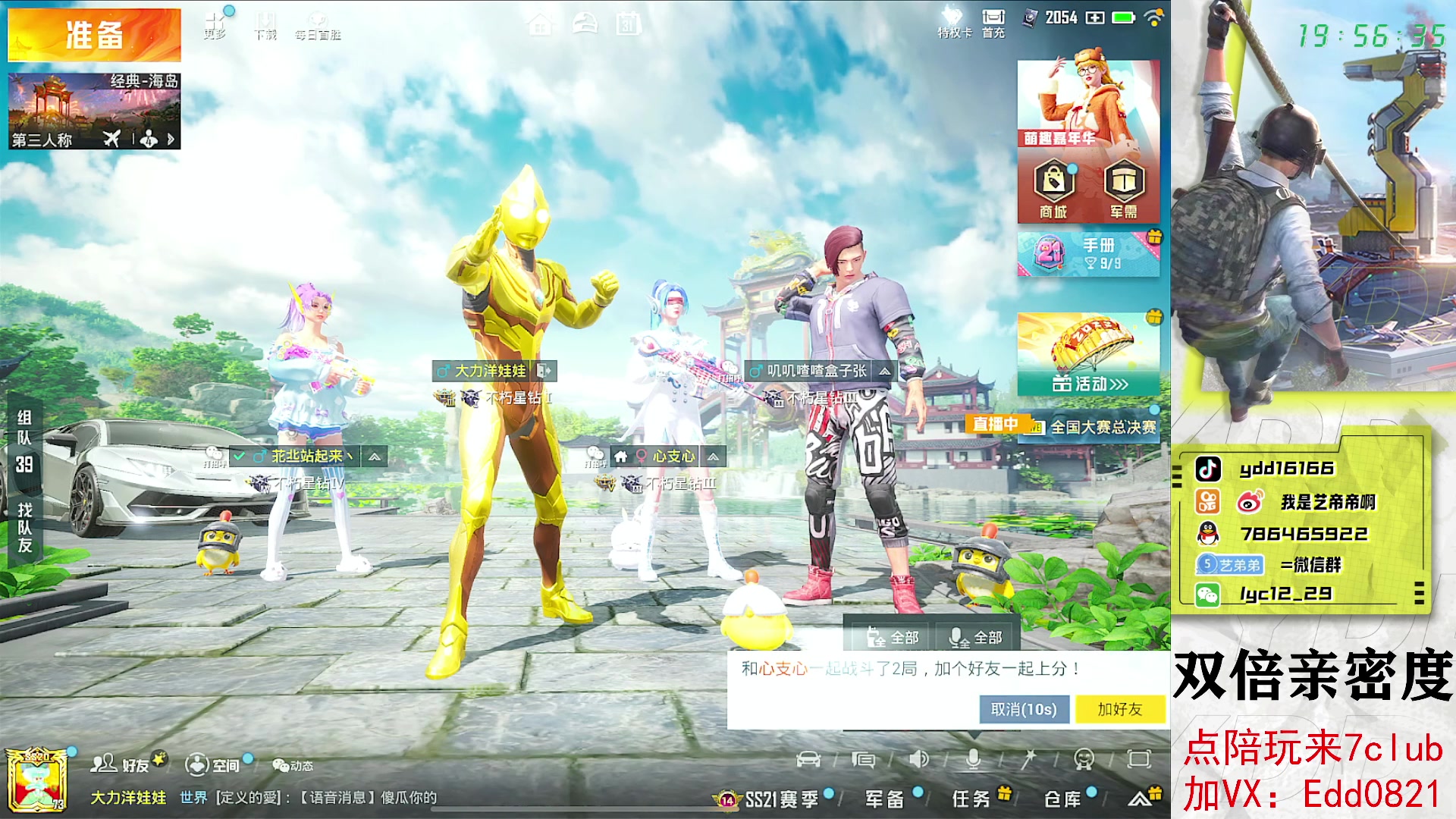The height and width of the screenshot is (819, 1456).
Task: Open the calendar 31 icon
Action: point(628,24)
